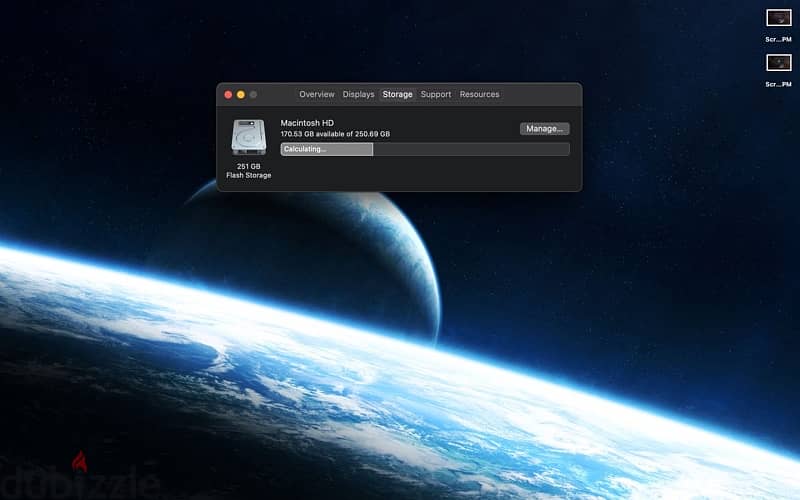
Task: Click the Macintosh HD drive icon
Action: tap(248, 137)
